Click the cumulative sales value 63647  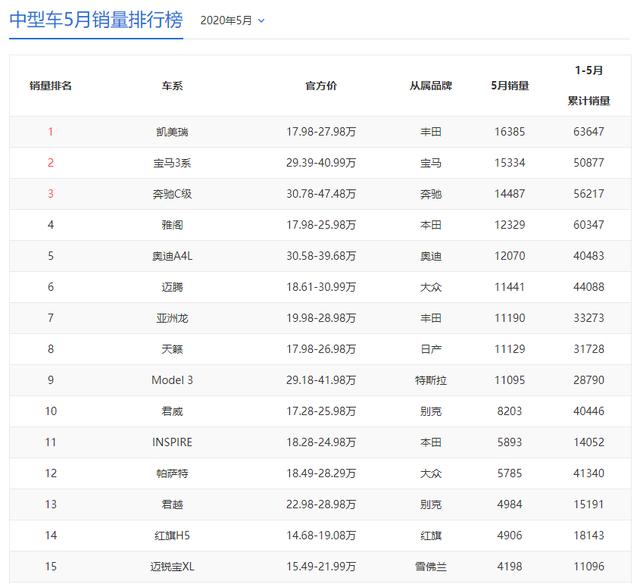589,132
